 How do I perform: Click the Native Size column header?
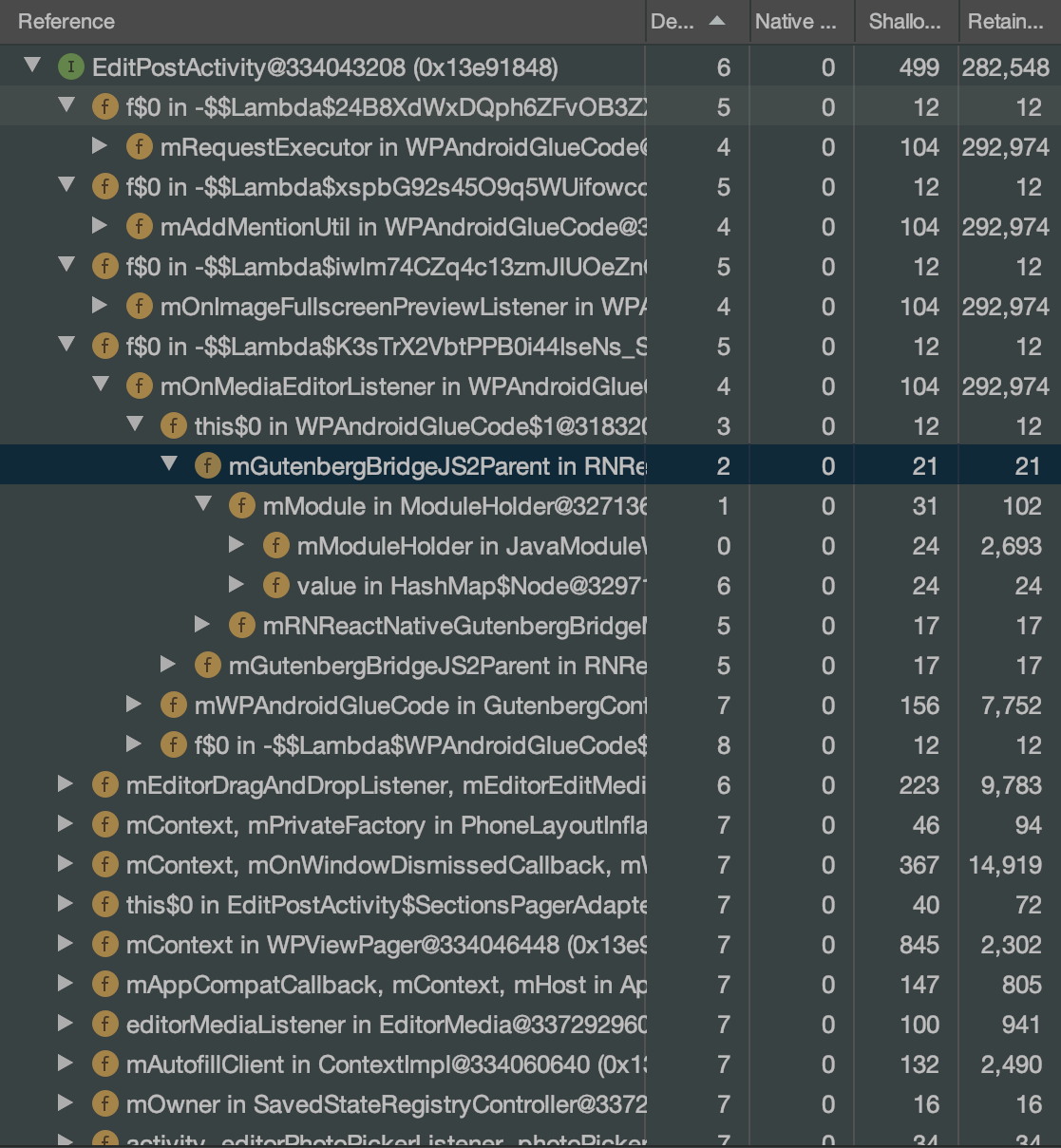[x=801, y=22]
